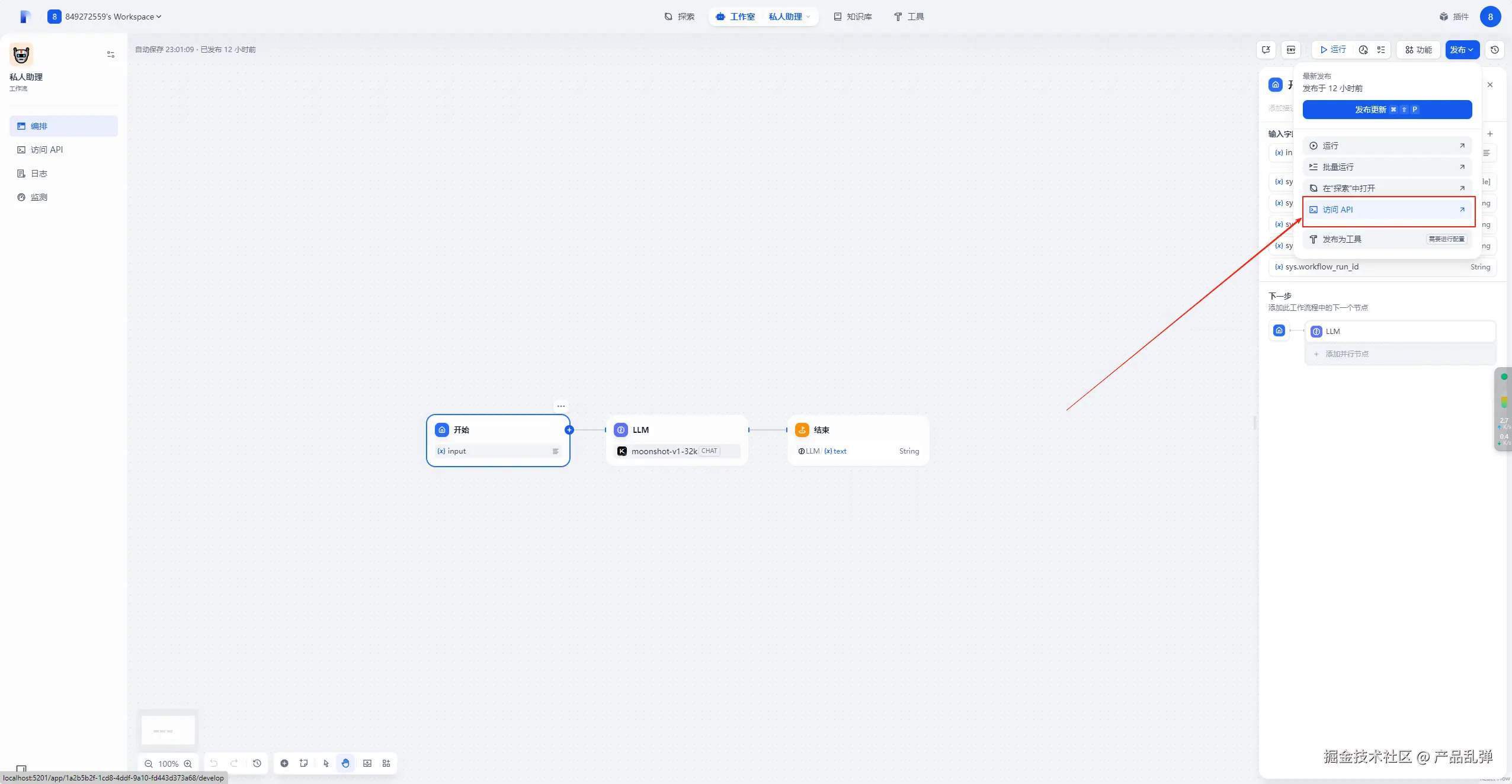
Task: Toggle hand pan mode
Action: coord(345,763)
